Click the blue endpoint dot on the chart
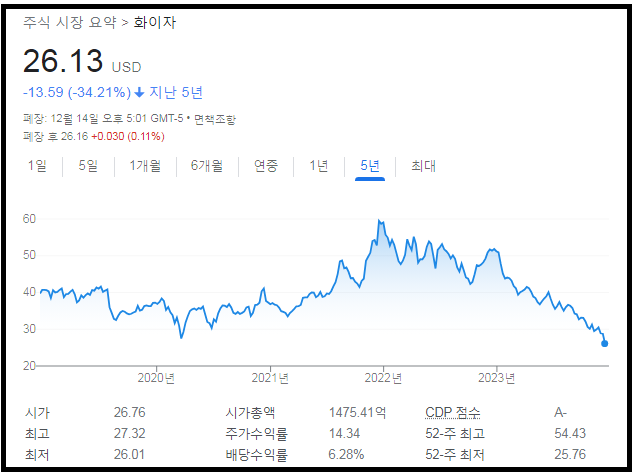 [604, 344]
